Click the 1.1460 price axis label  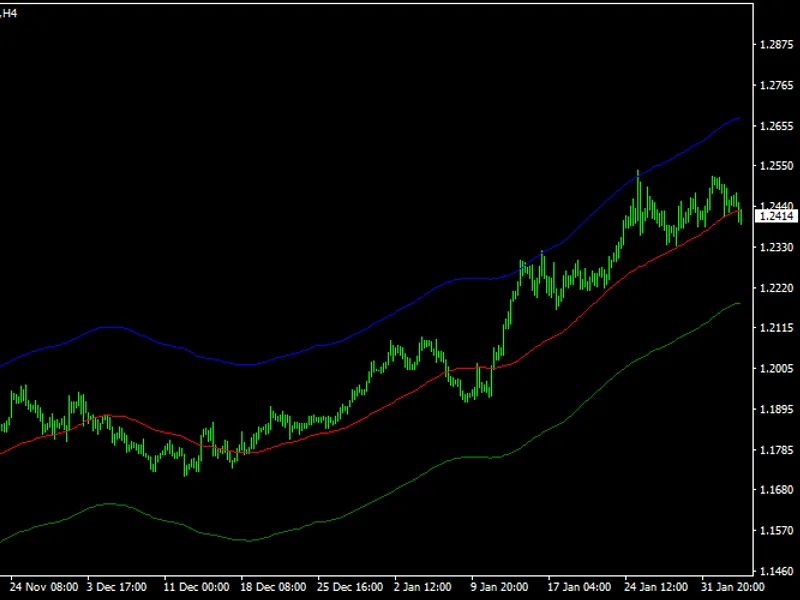click(777, 571)
